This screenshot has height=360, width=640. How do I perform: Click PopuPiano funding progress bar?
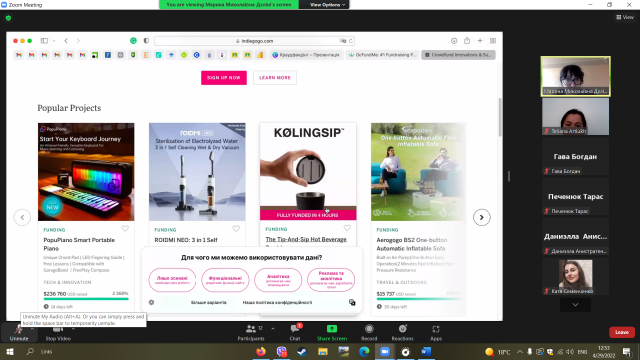click(x=86, y=299)
